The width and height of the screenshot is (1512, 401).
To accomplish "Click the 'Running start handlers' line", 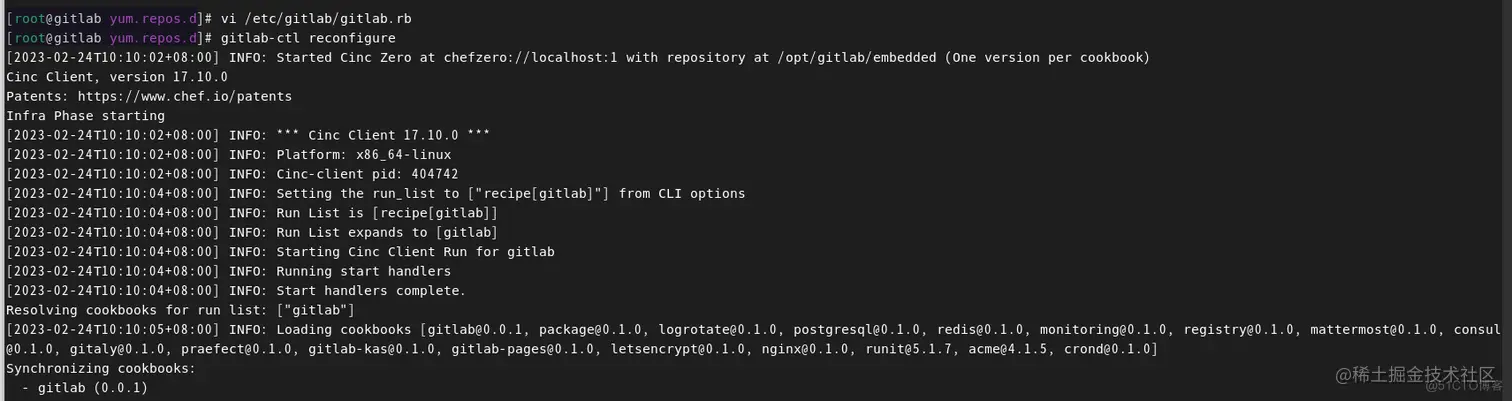I will pos(364,271).
